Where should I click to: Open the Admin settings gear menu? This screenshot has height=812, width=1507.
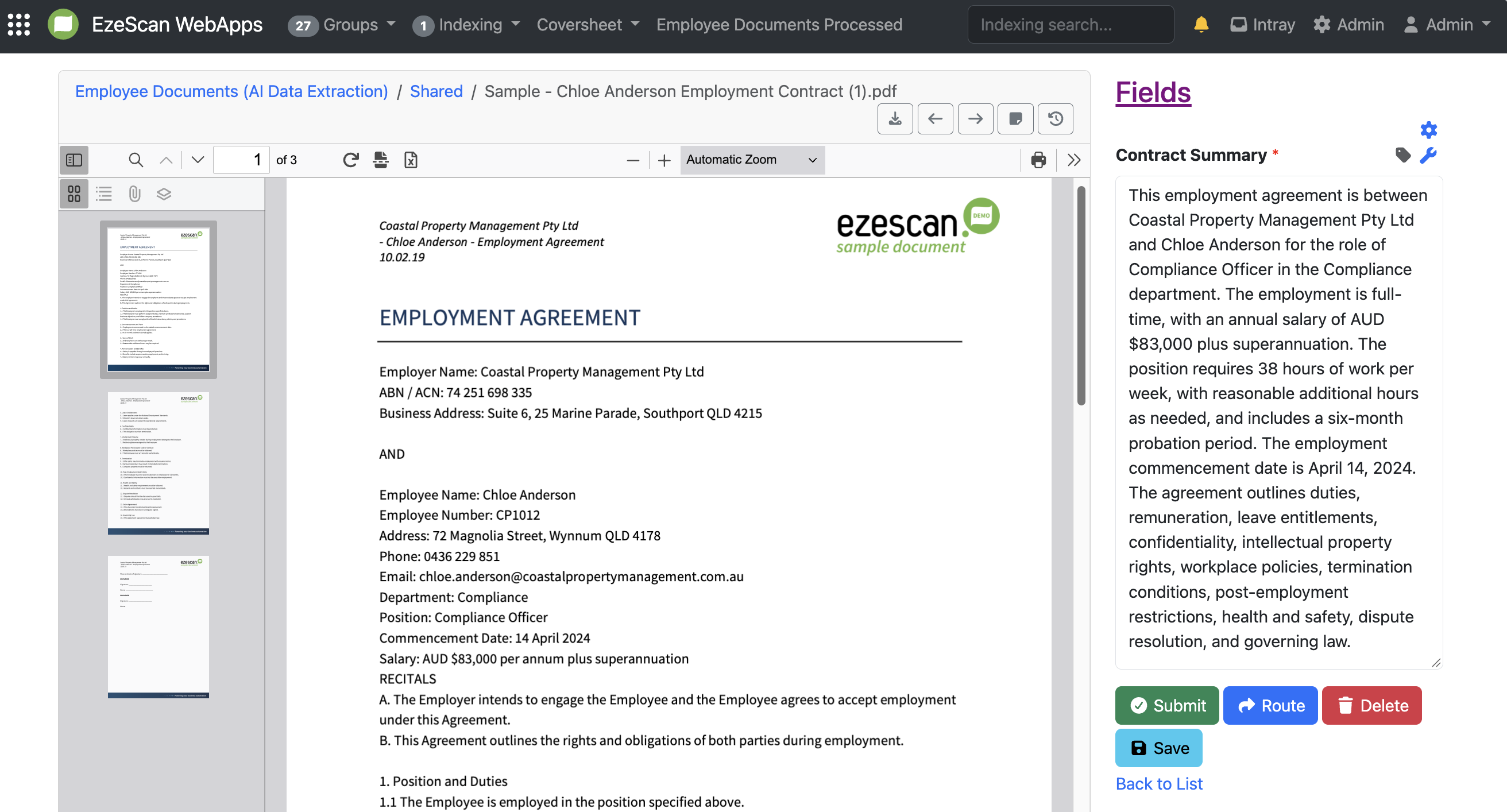click(1348, 25)
